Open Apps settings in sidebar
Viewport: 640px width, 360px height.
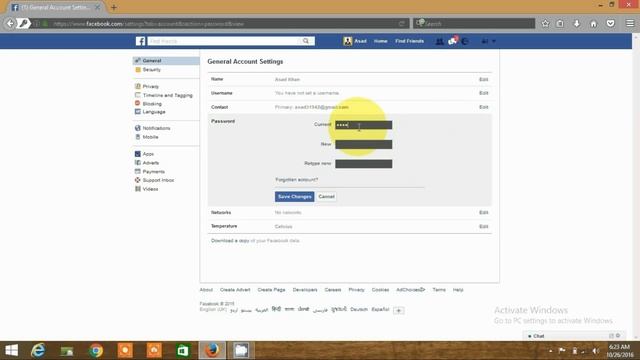coord(148,154)
